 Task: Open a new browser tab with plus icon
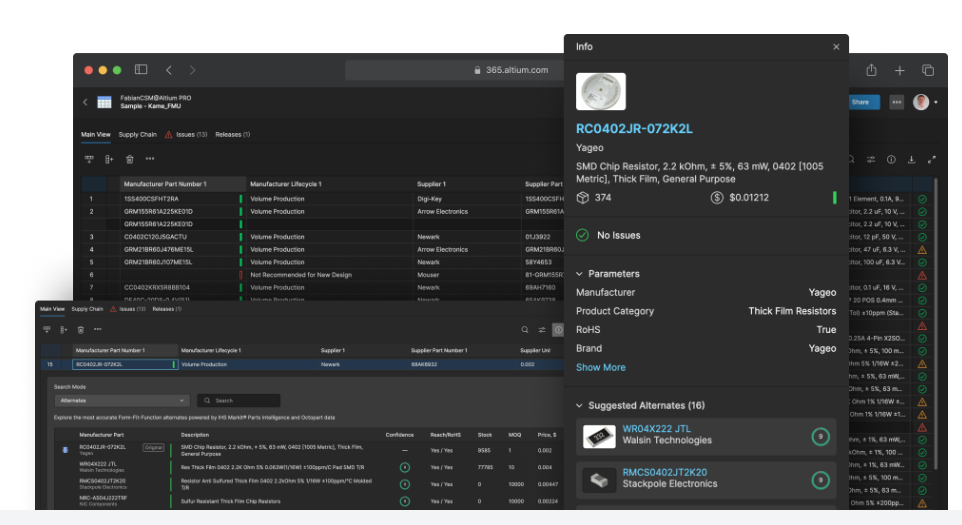click(900, 70)
